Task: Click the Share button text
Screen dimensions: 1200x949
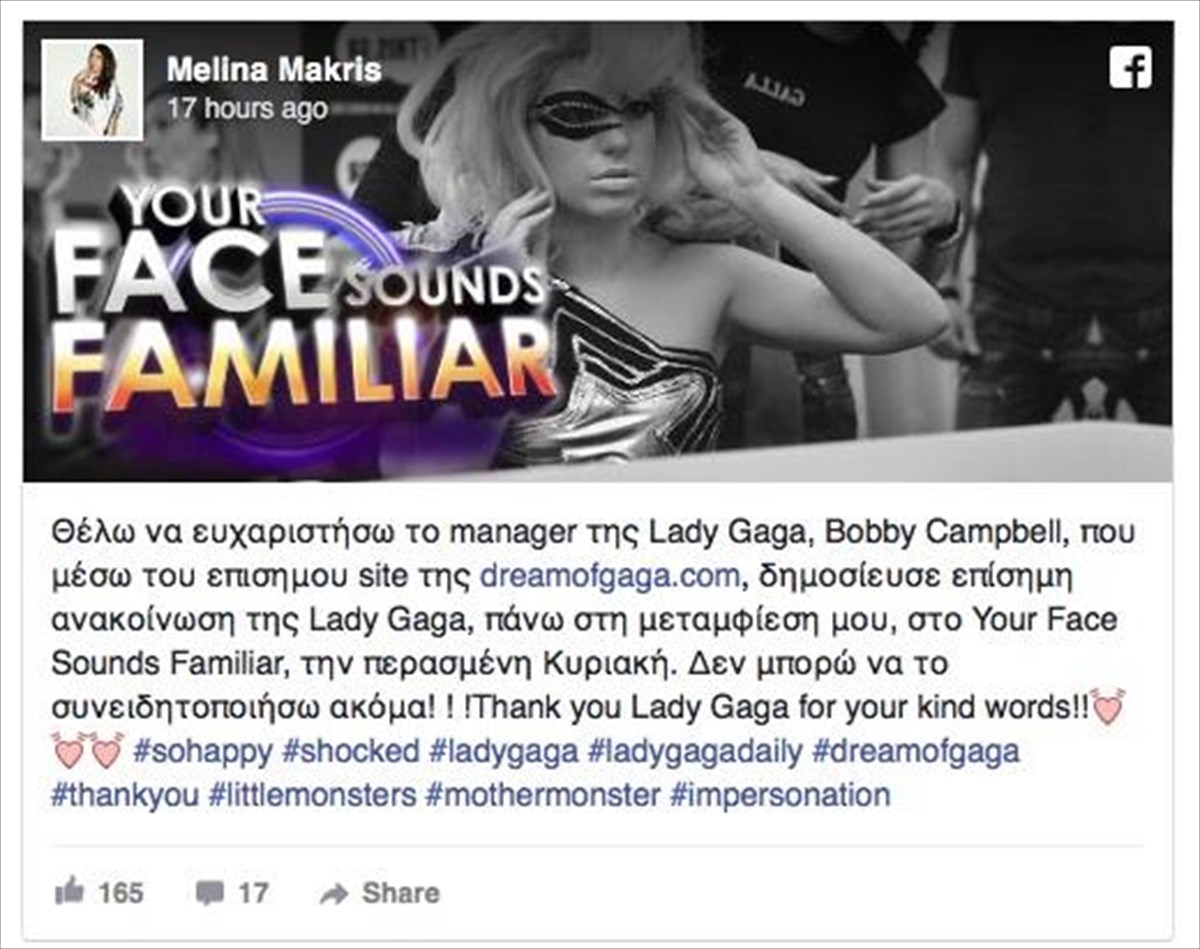Action: pyautogui.click(x=400, y=893)
